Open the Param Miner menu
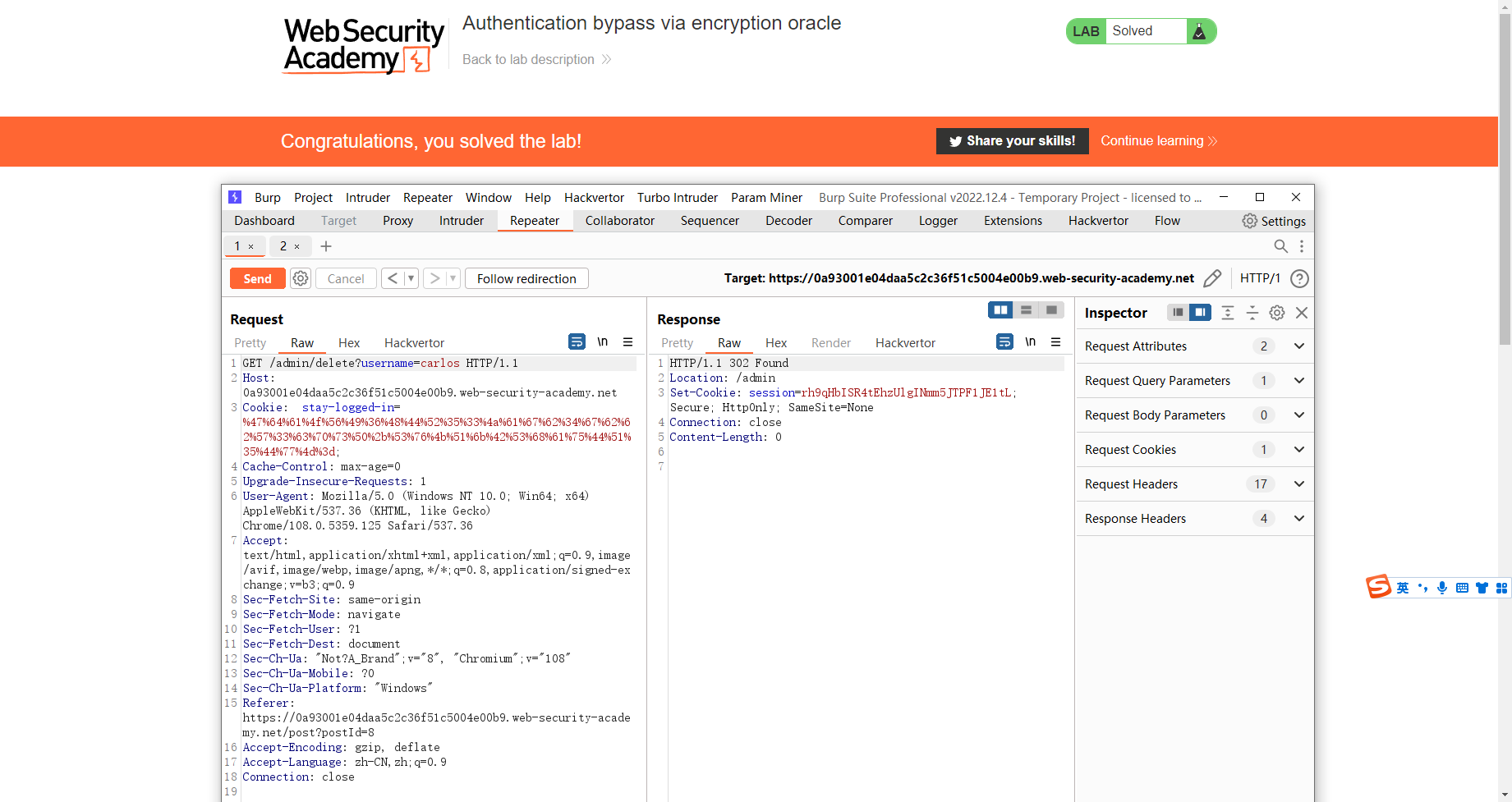Image resolution: width=1512 pixels, height=802 pixels. point(766,198)
